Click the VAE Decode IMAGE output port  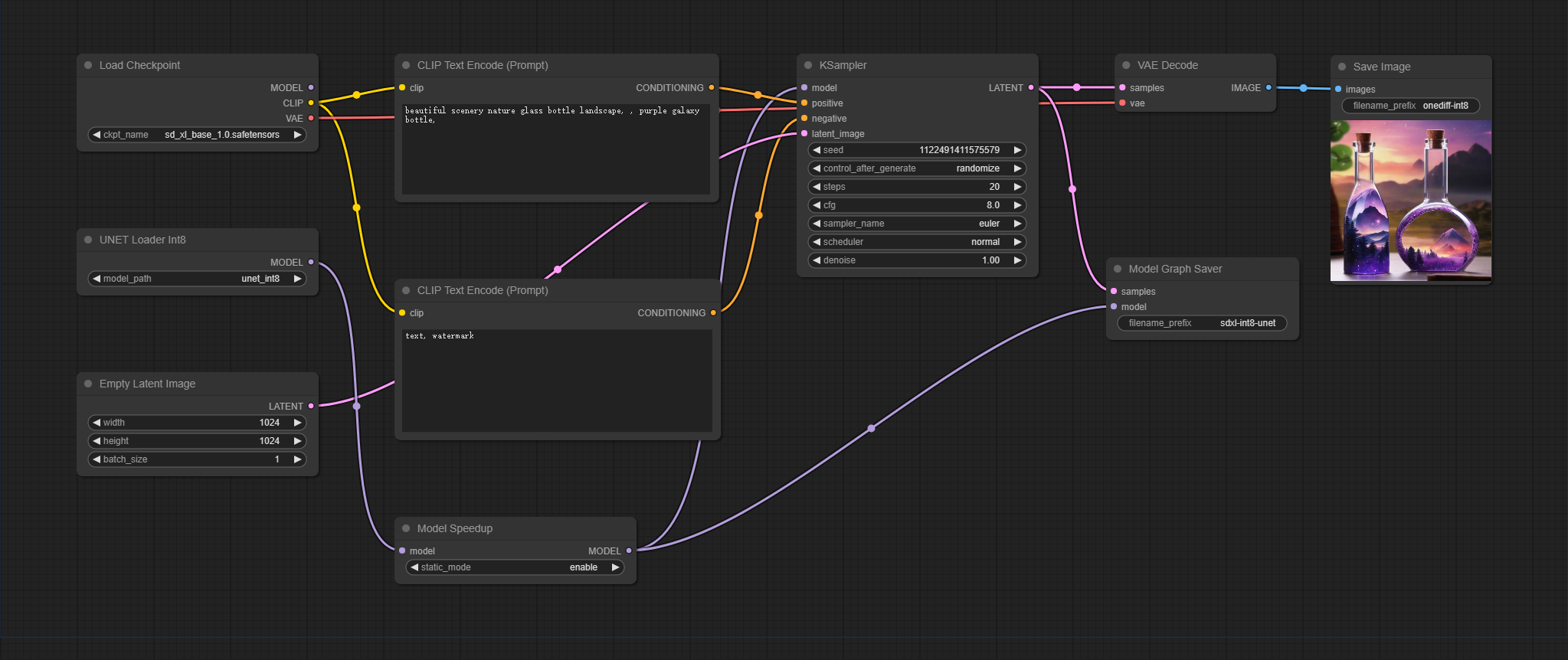(x=1268, y=88)
